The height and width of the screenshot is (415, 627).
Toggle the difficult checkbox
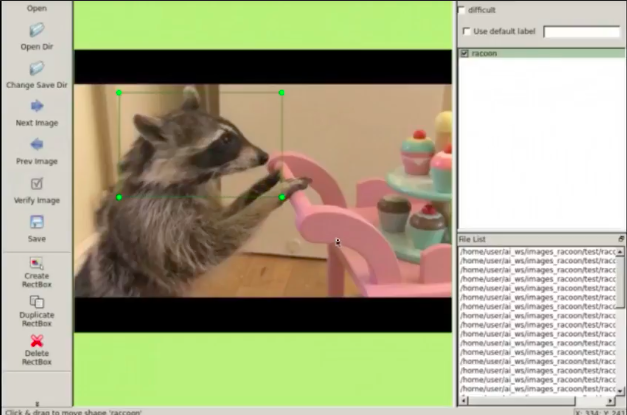[462, 10]
